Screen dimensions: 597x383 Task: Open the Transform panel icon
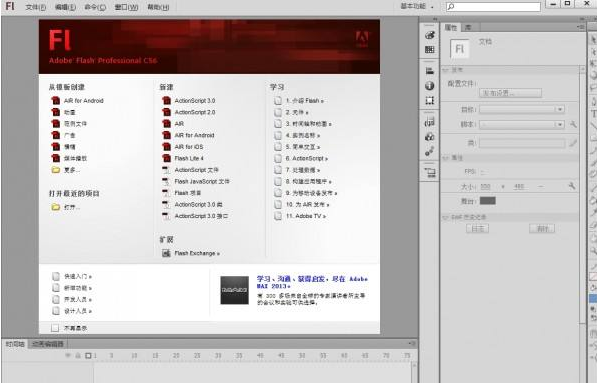(429, 101)
